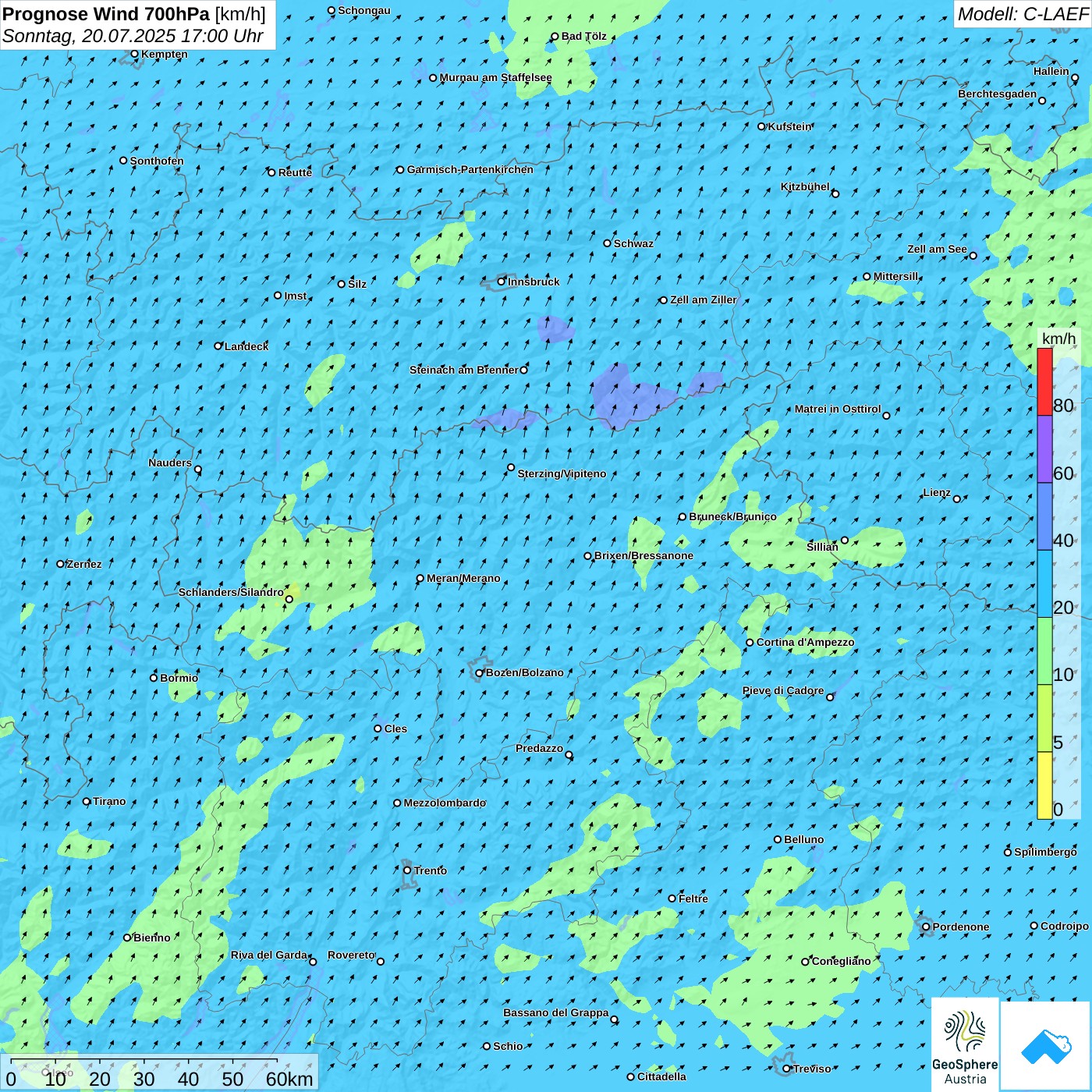
Task: Click the 'Zernez' label
Action: (x=84, y=564)
